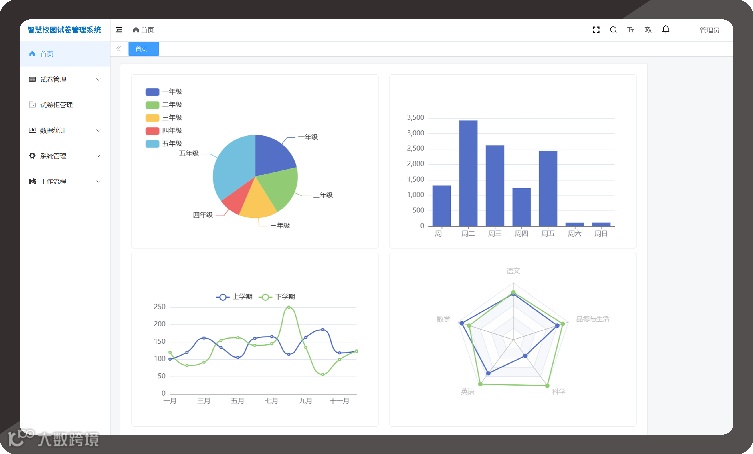Click the 语文 label on radar chart

513,271
